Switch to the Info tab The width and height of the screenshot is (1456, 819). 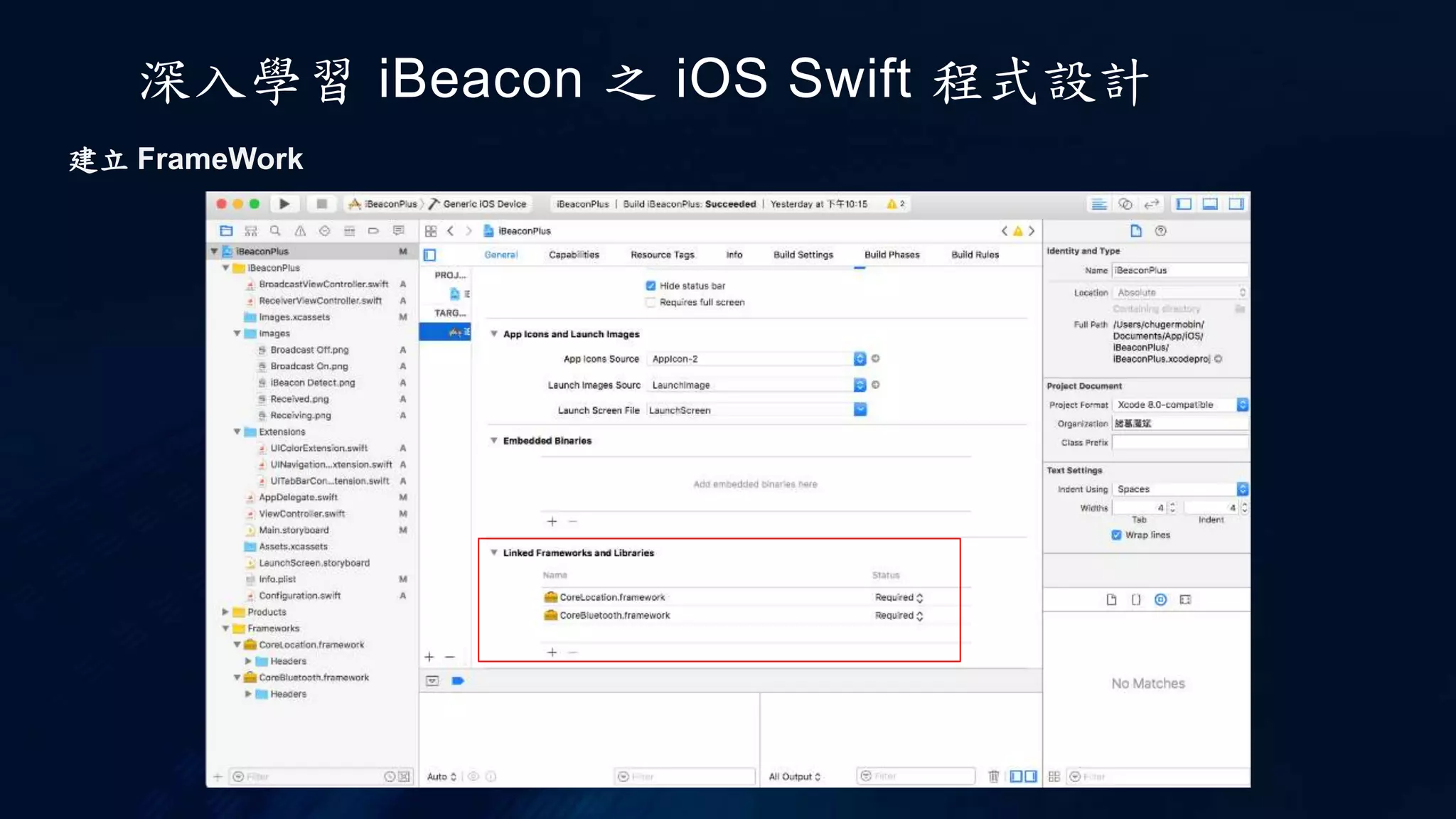[x=734, y=255]
